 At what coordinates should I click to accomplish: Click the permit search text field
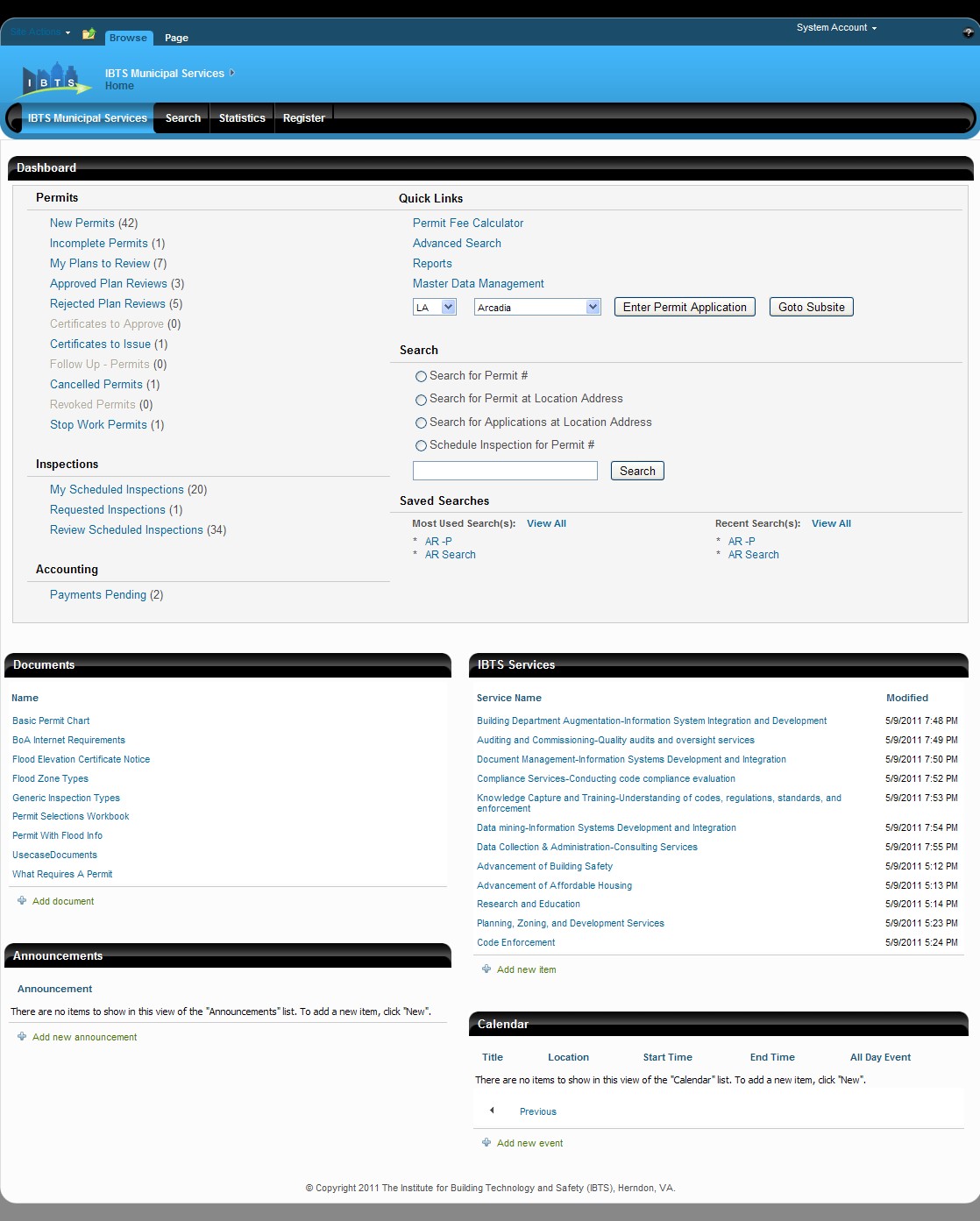pyautogui.click(x=505, y=471)
